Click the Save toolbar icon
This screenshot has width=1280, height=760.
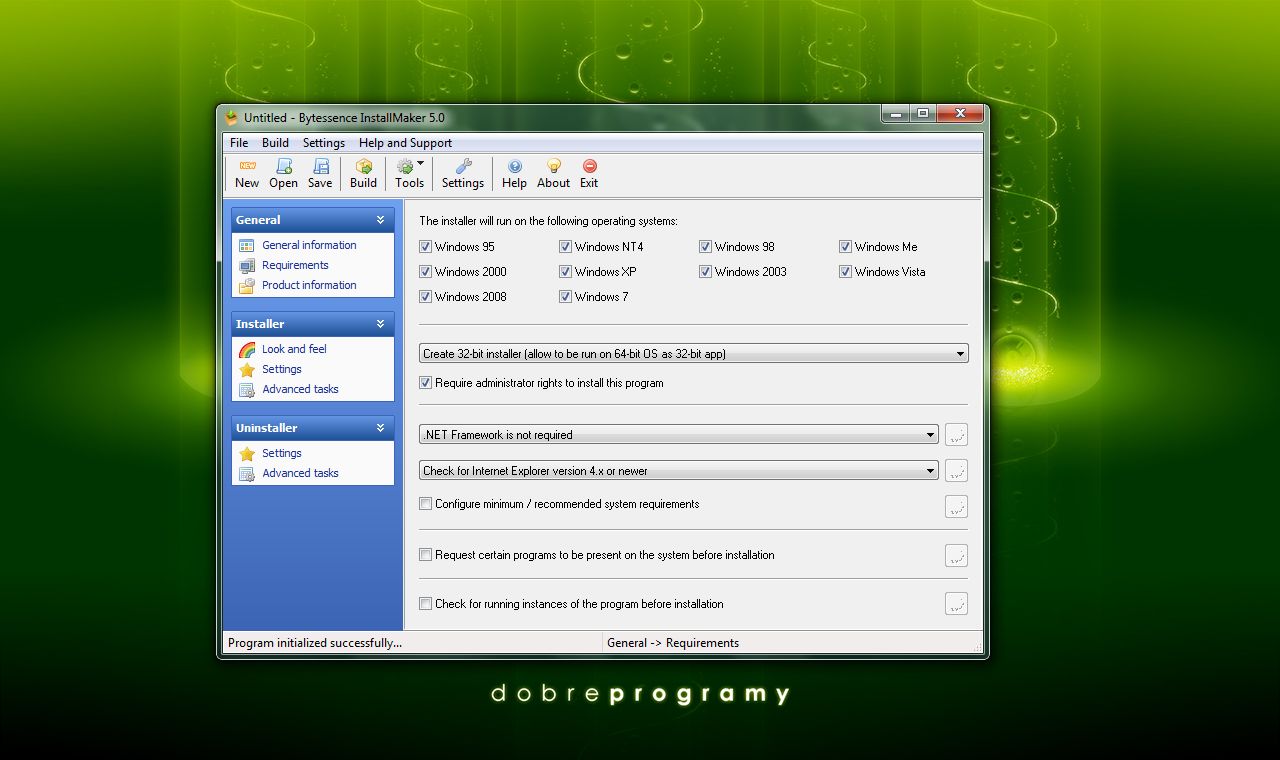pyautogui.click(x=320, y=166)
